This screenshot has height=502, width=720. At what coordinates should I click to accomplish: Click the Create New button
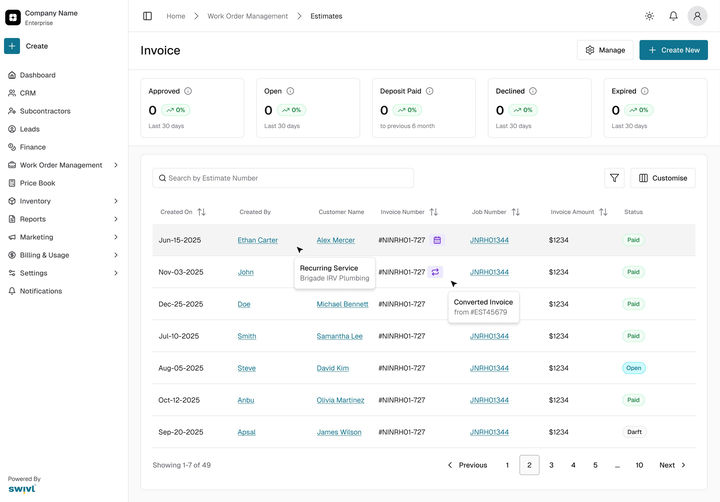click(x=673, y=50)
